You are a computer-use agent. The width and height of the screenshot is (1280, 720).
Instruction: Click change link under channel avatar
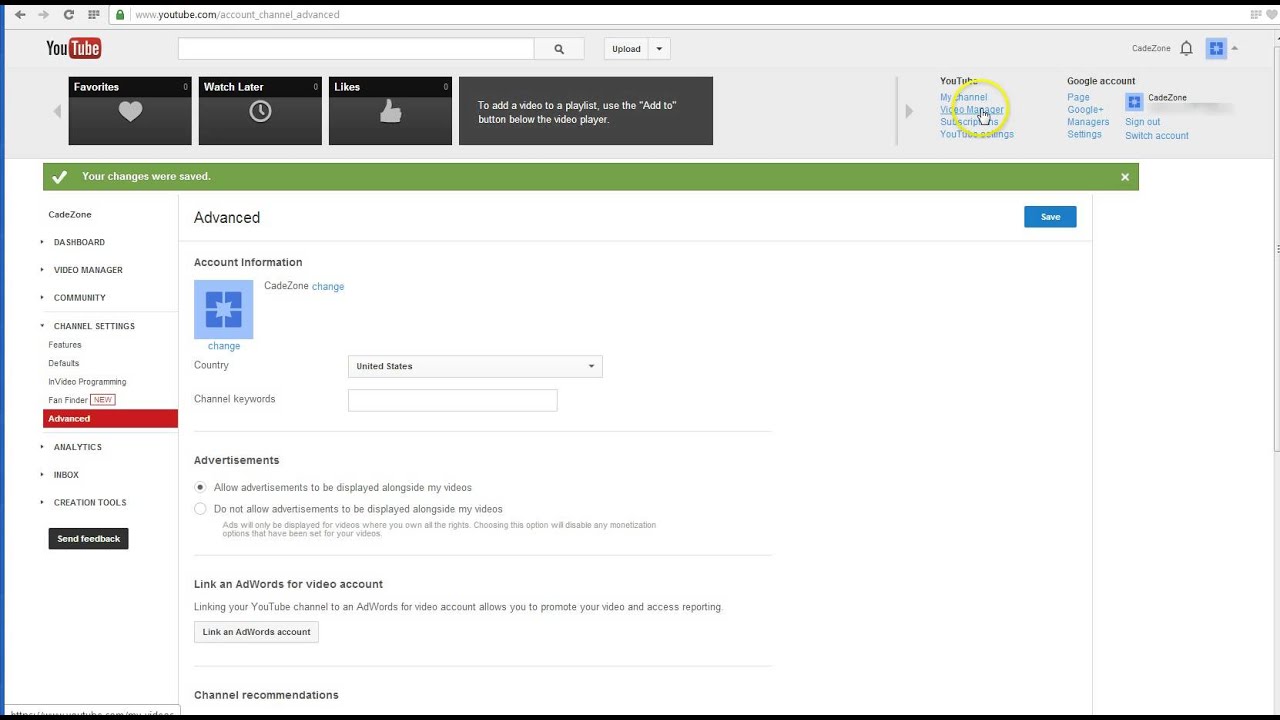(224, 346)
